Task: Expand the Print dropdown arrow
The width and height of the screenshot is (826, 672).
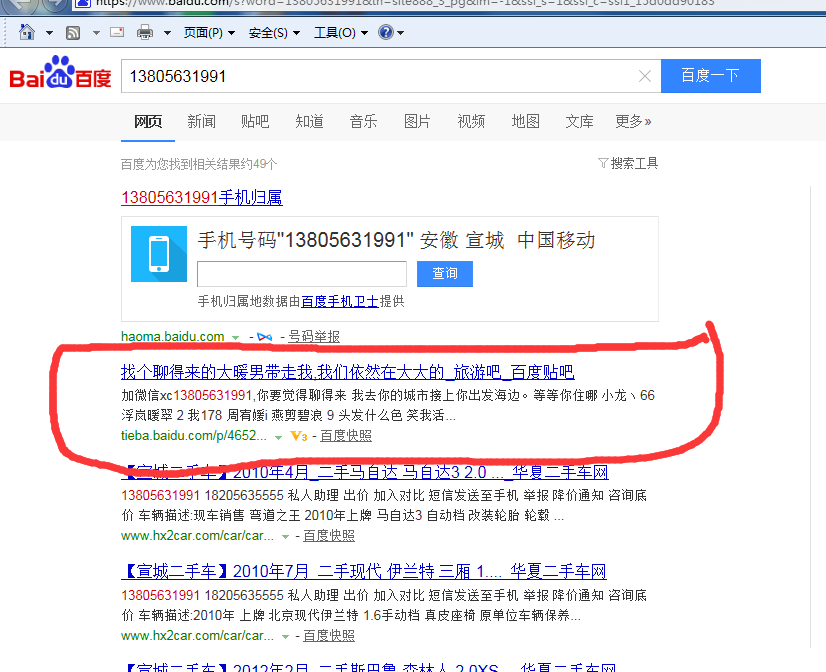Action: coord(167,33)
